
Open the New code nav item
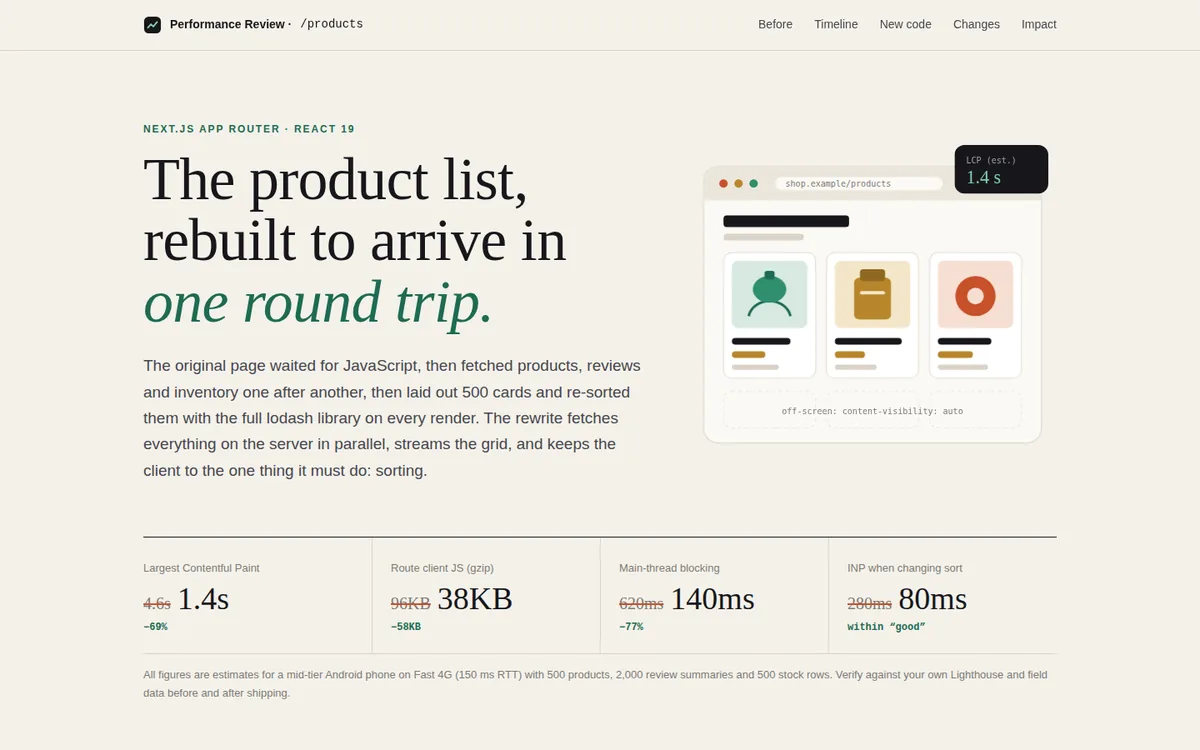[905, 24]
